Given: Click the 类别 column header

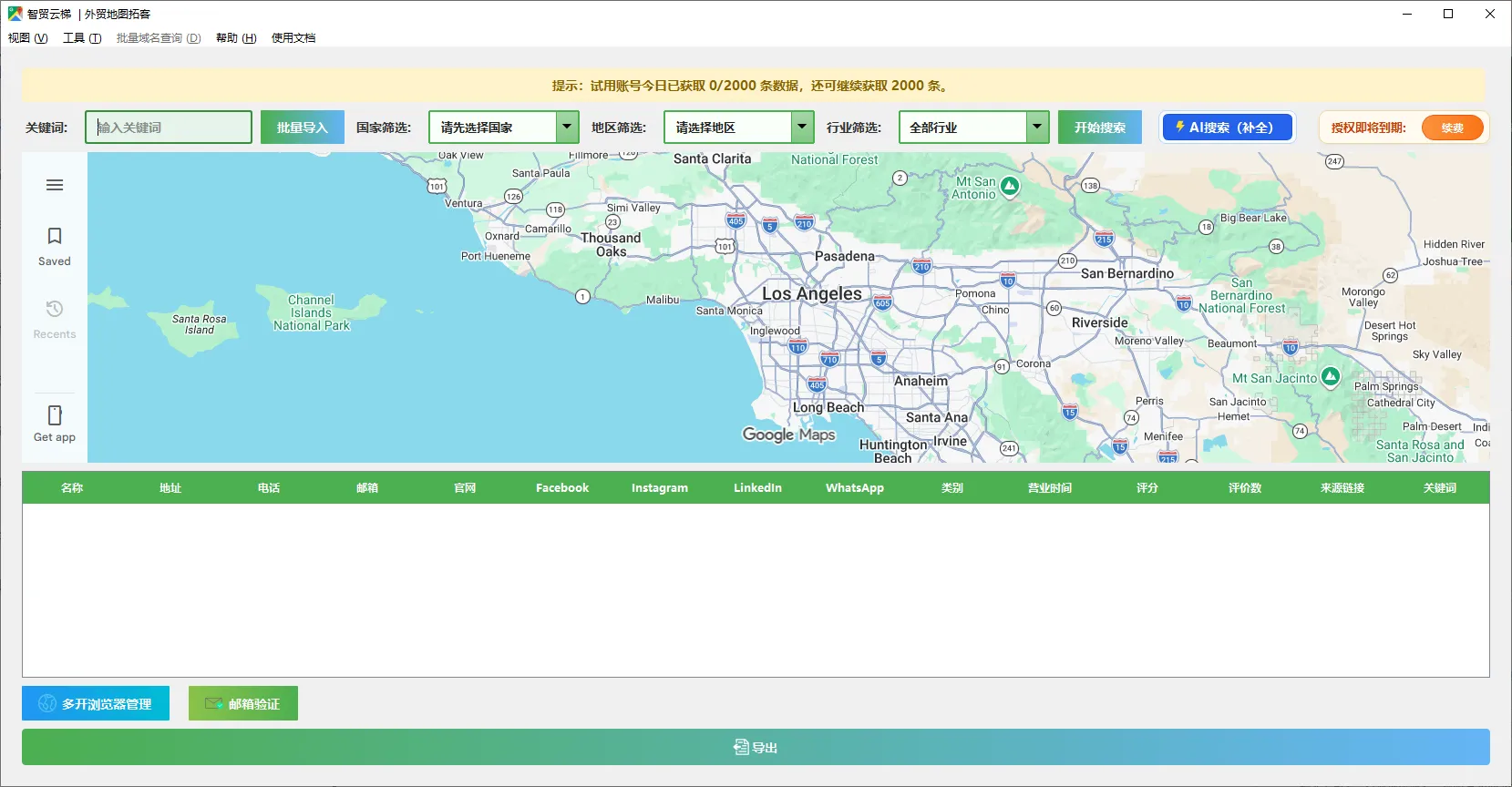Looking at the screenshot, I should tap(952, 488).
